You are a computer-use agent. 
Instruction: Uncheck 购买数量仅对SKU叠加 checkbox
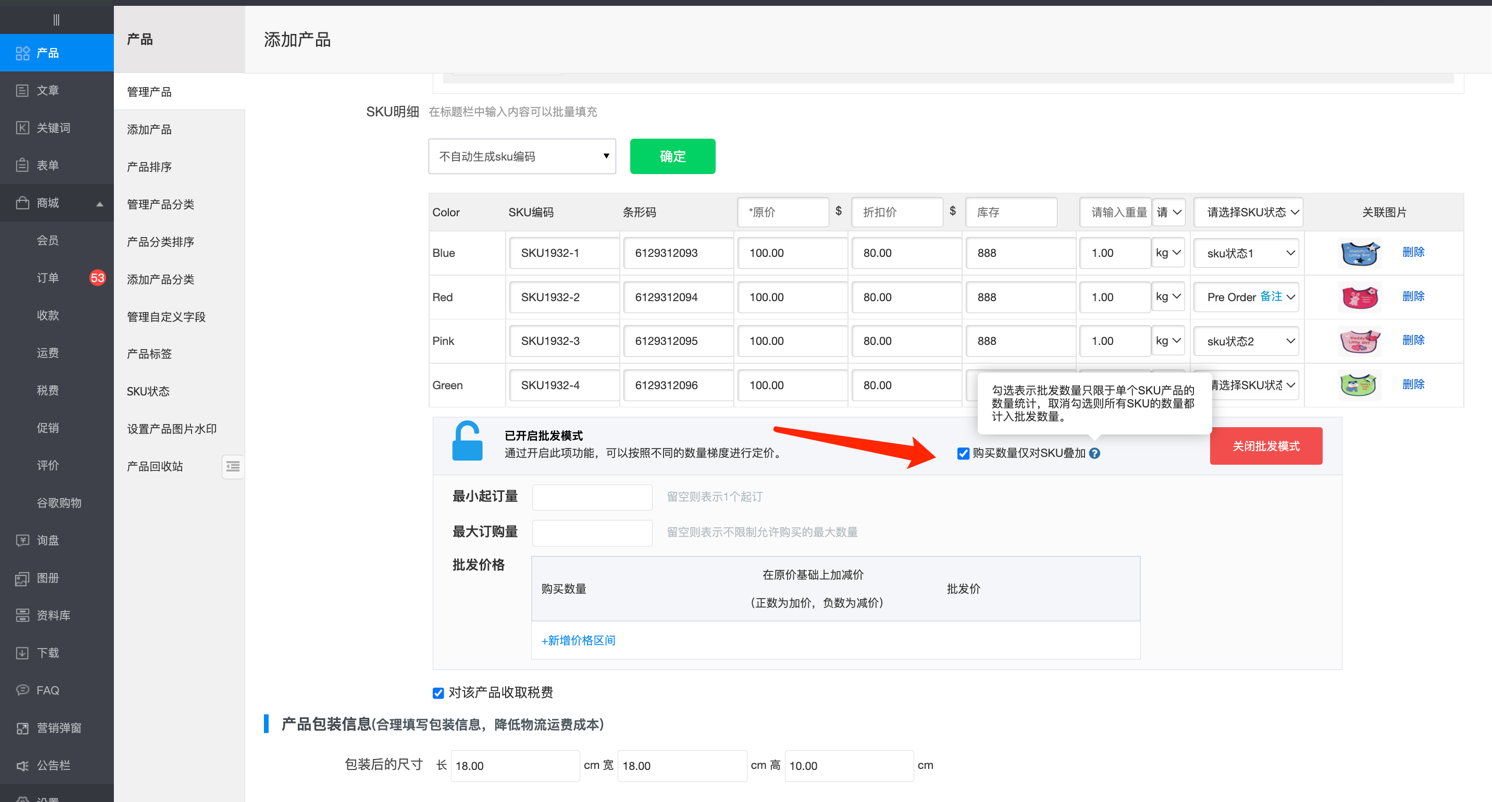pyautogui.click(x=963, y=454)
